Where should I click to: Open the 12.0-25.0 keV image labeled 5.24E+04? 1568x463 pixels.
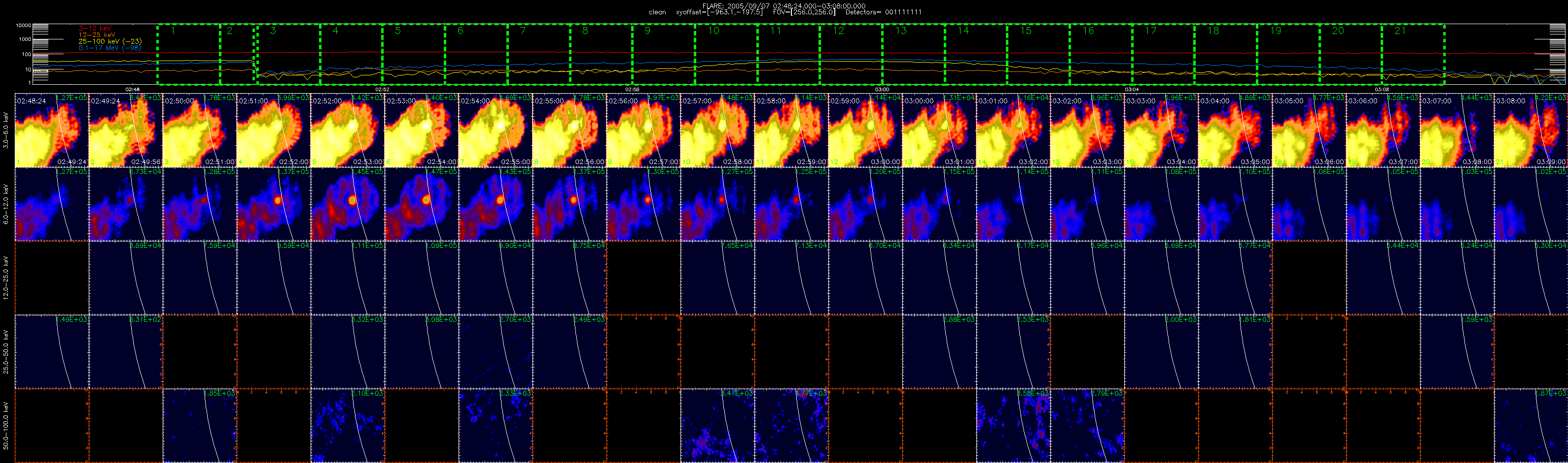[1457, 278]
